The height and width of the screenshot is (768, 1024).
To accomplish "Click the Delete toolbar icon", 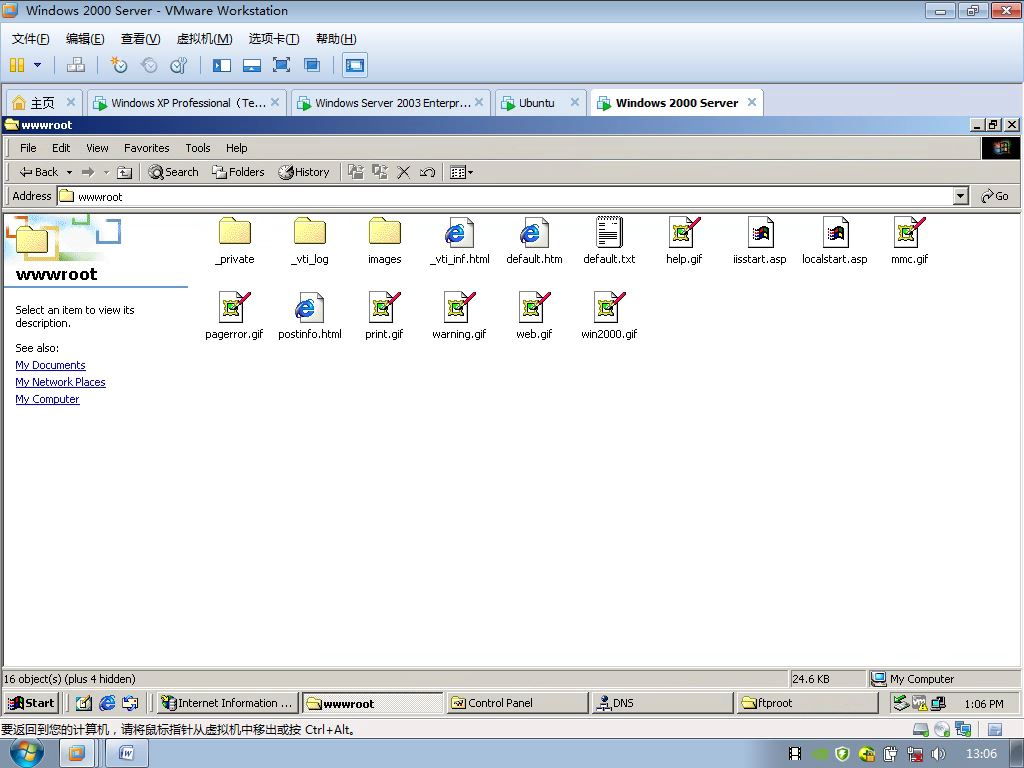I will pyautogui.click(x=404, y=172).
